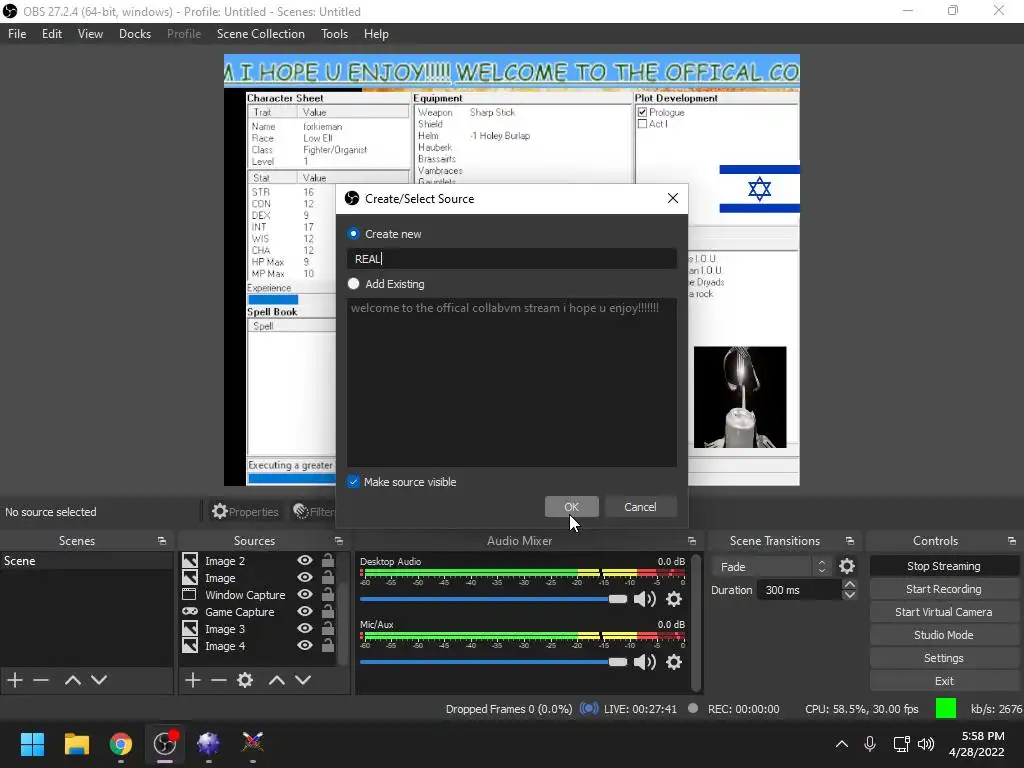Hide the Image 3 source

point(304,628)
